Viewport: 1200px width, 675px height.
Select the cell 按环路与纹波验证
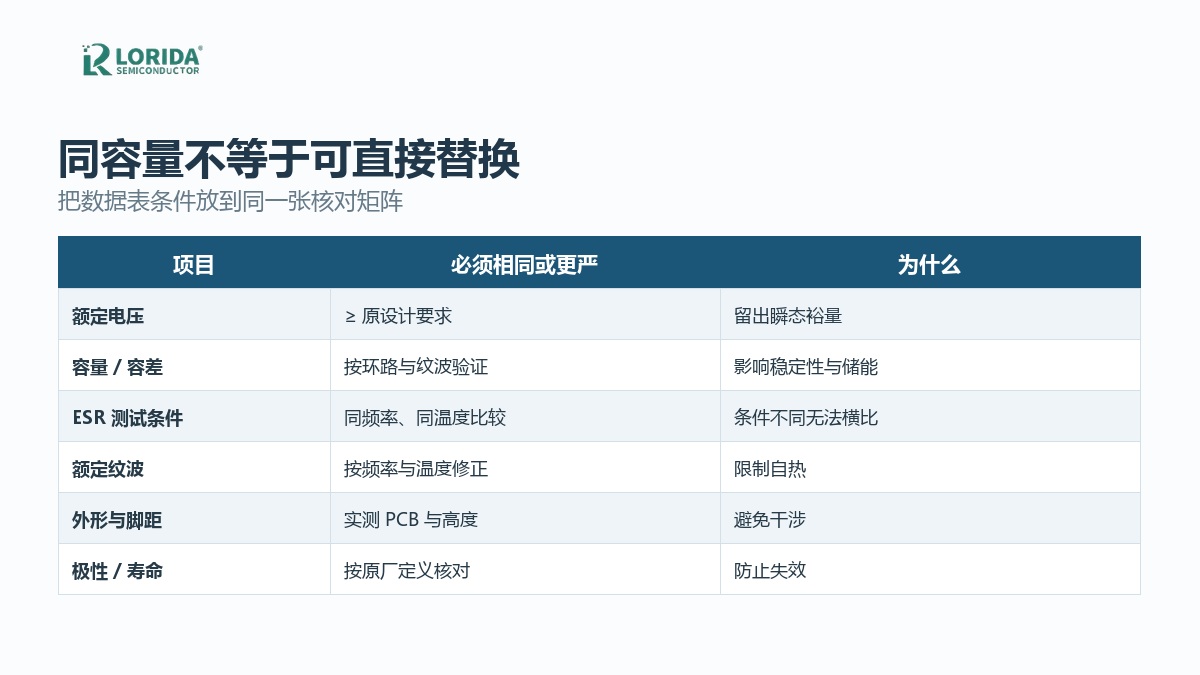(x=525, y=366)
